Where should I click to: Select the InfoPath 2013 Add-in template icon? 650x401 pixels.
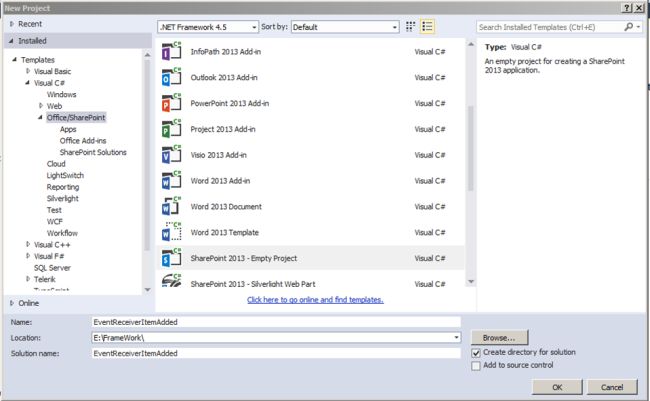tap(171, 51)
